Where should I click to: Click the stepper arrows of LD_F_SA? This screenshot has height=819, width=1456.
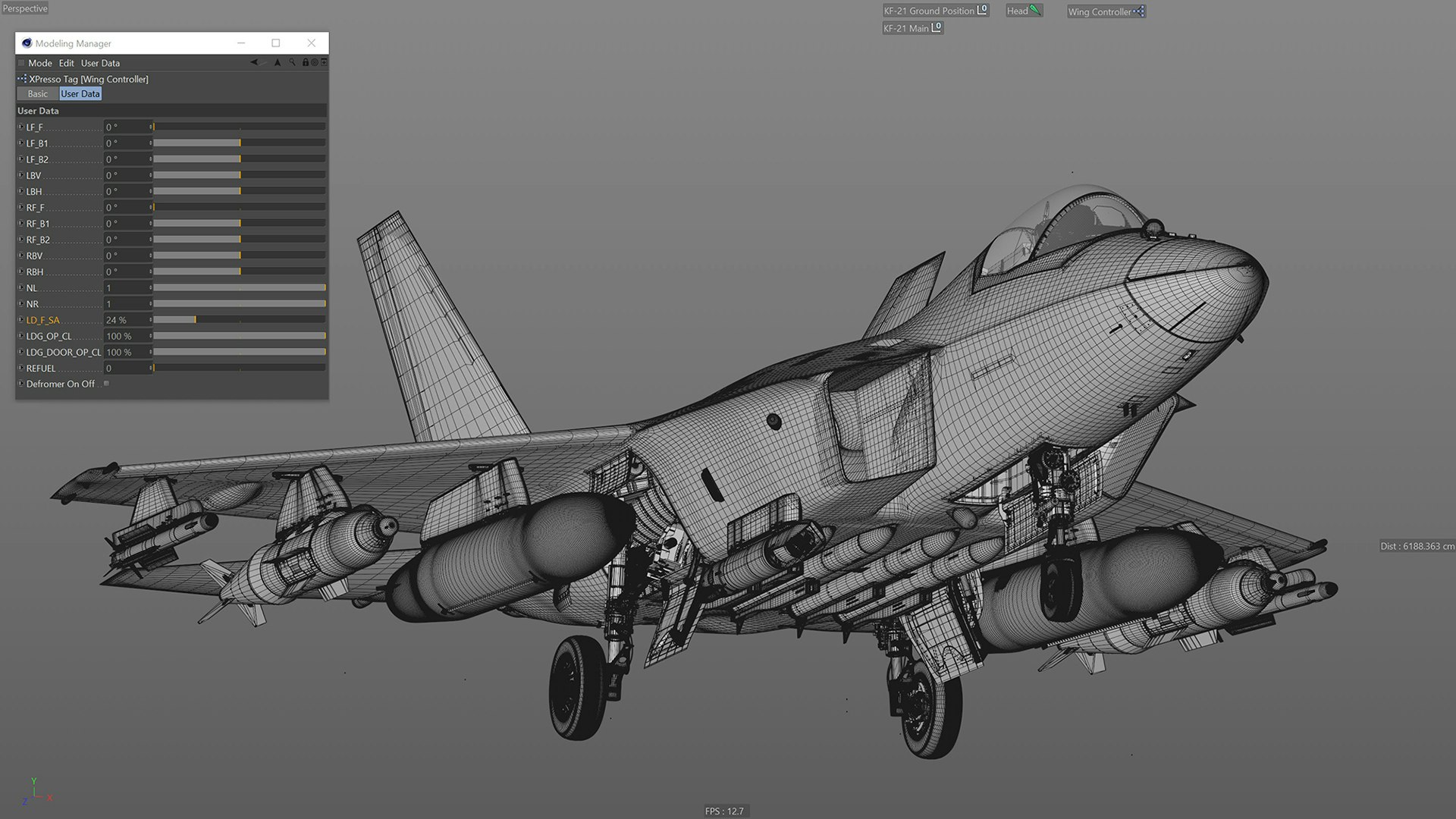(151, 320)
